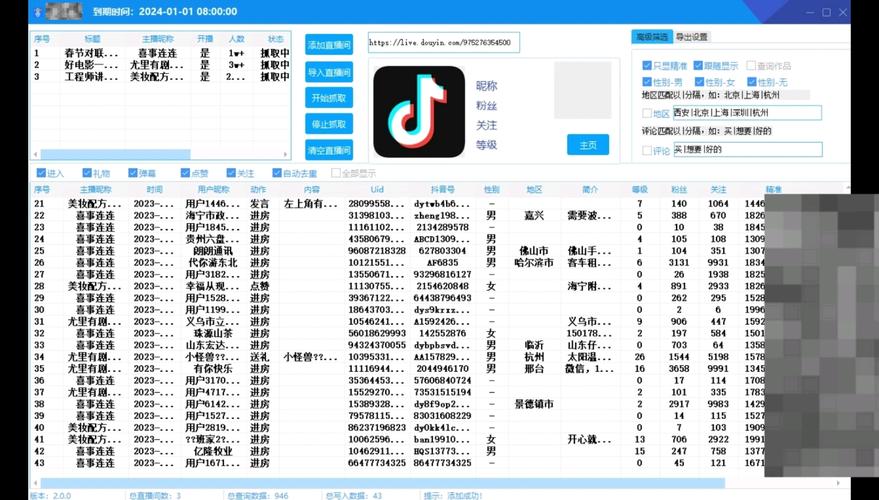
Task: Click the data table scrollbar left arrow
Action: pyautogui.click(x=35, y=483)
